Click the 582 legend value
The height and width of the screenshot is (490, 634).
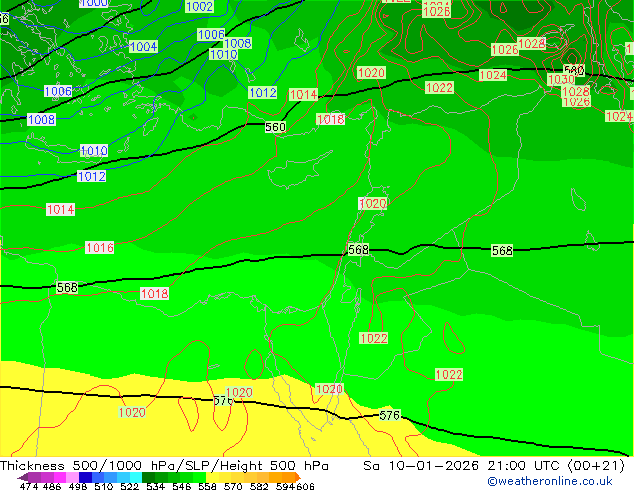[259, 486]
